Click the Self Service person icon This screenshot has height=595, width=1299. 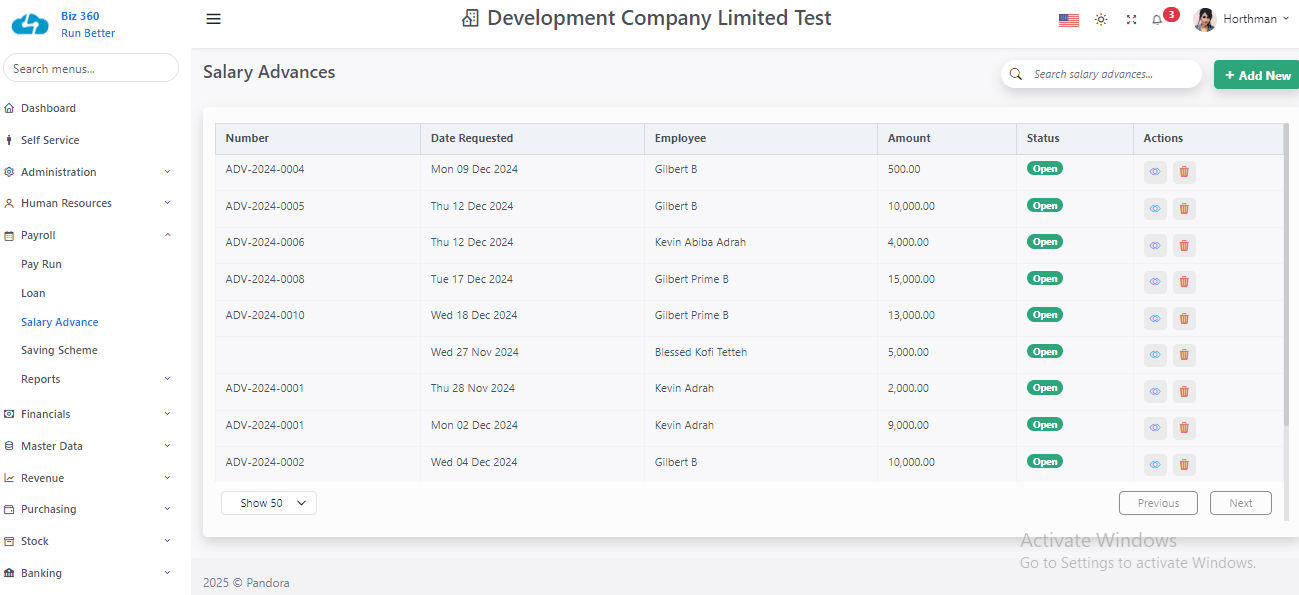[9, 140]
